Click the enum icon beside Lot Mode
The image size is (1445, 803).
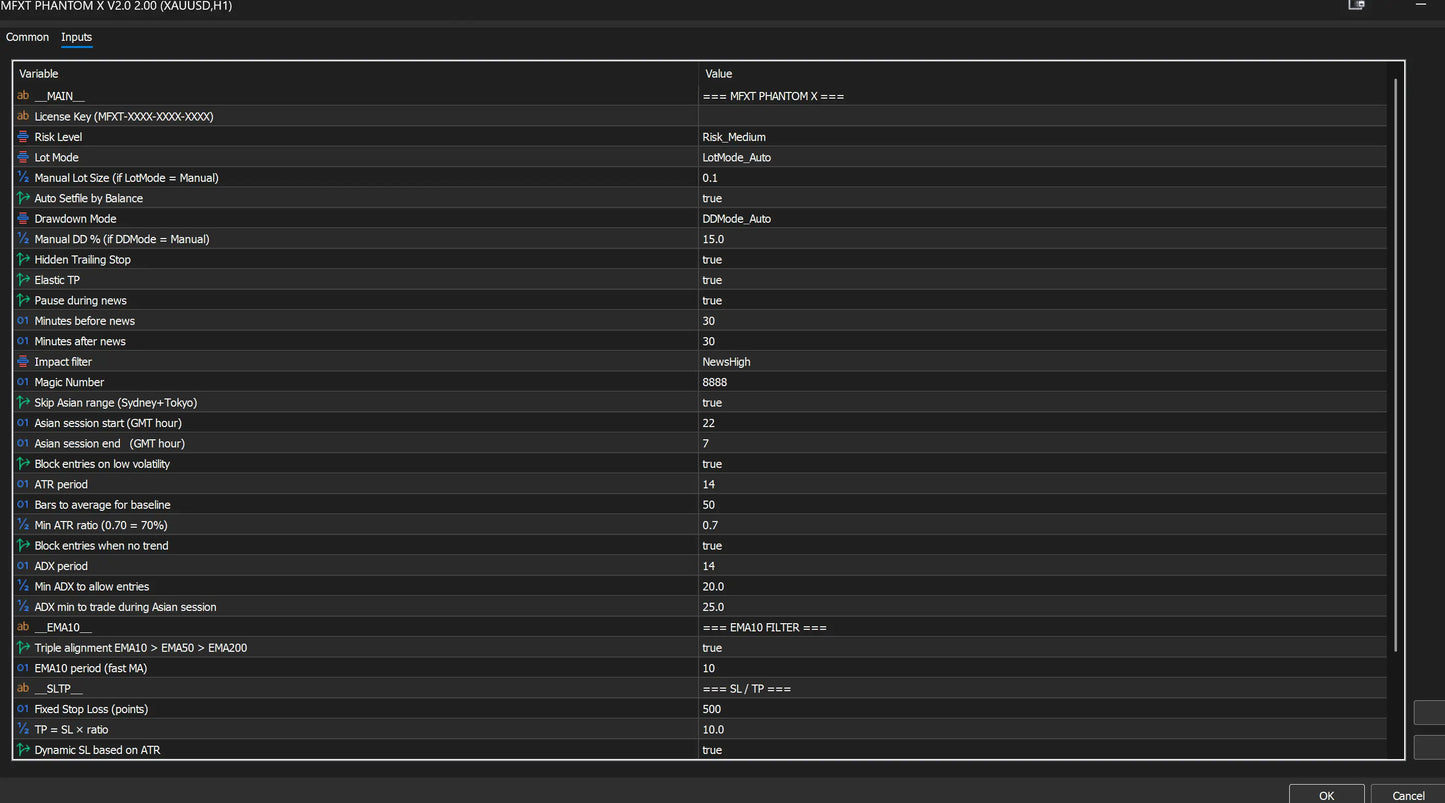click(23, 157)
